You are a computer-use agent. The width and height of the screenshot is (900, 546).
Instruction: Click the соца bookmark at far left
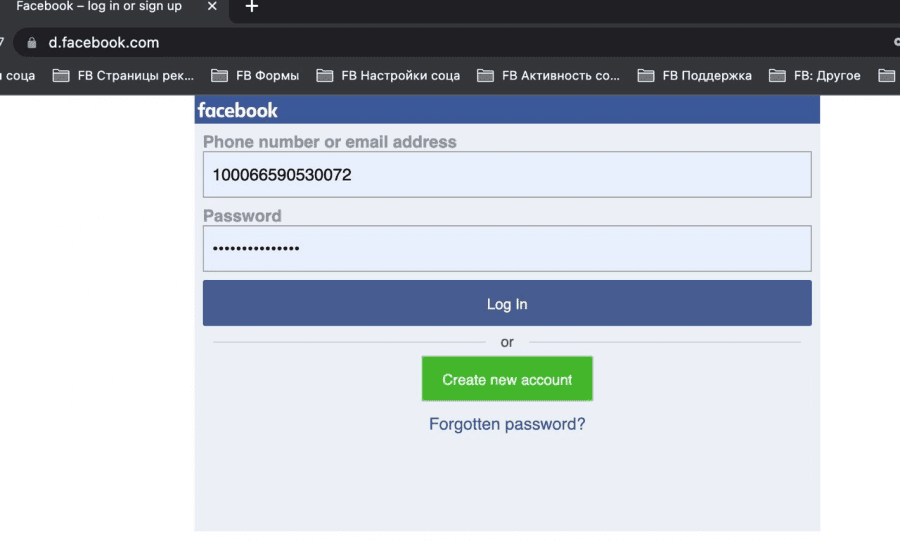click(18, 75)
